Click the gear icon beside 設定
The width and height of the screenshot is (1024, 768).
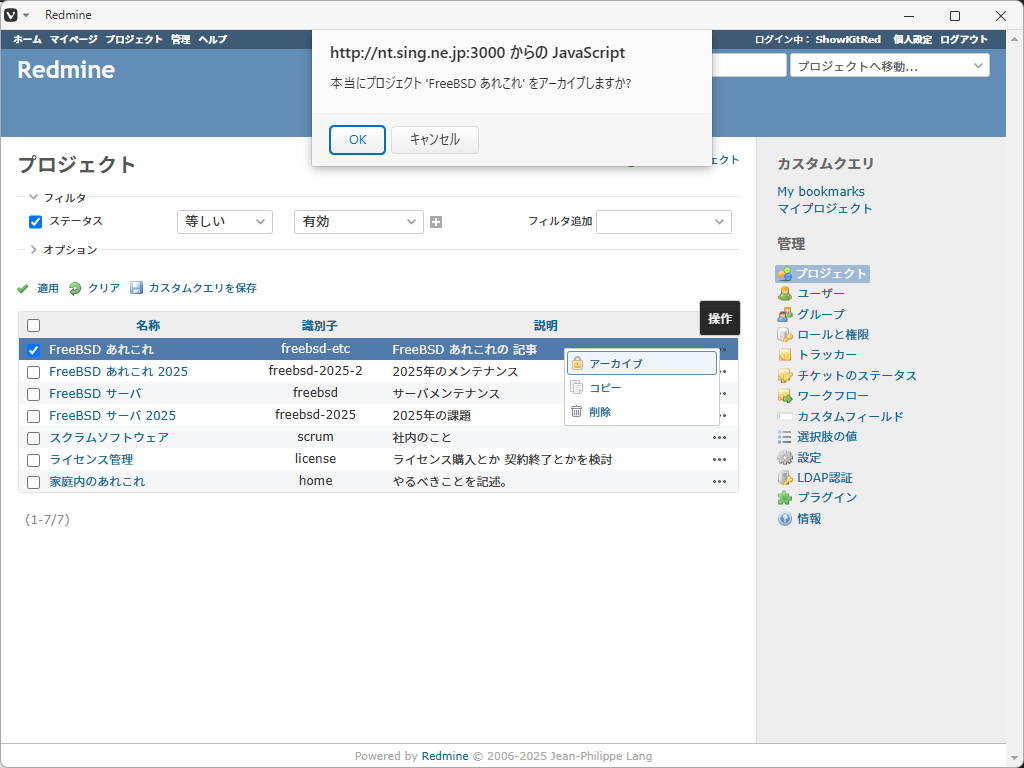(785, 458)
